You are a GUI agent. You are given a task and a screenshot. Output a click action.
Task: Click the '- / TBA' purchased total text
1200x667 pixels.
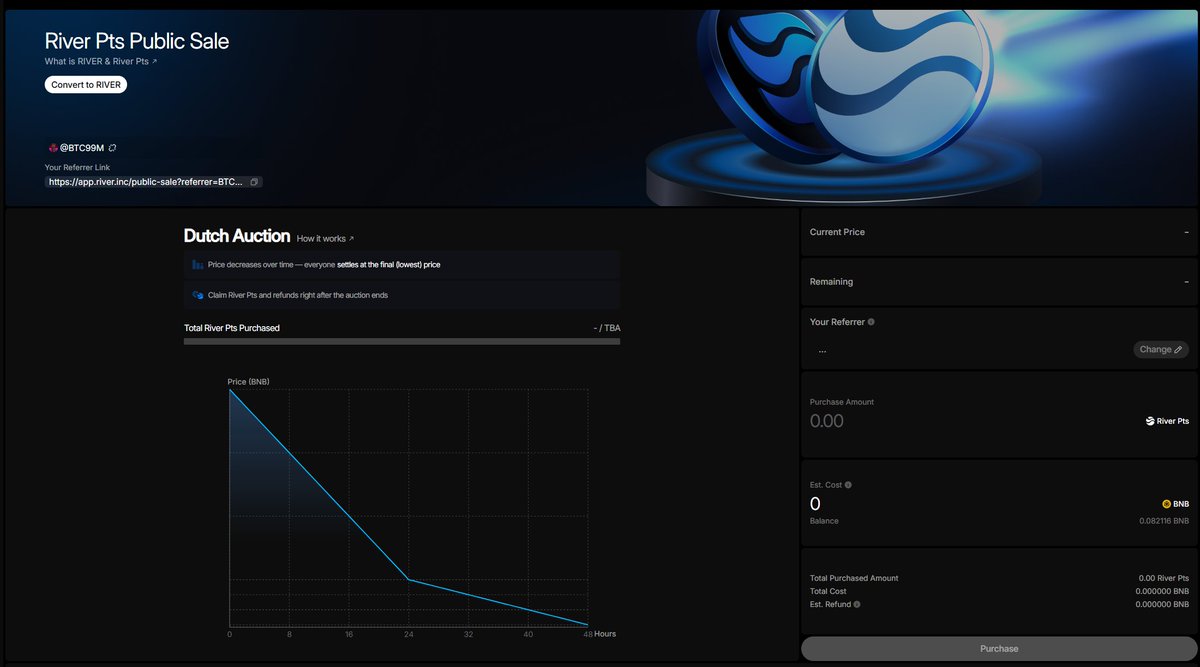click(x=606, y=328)
